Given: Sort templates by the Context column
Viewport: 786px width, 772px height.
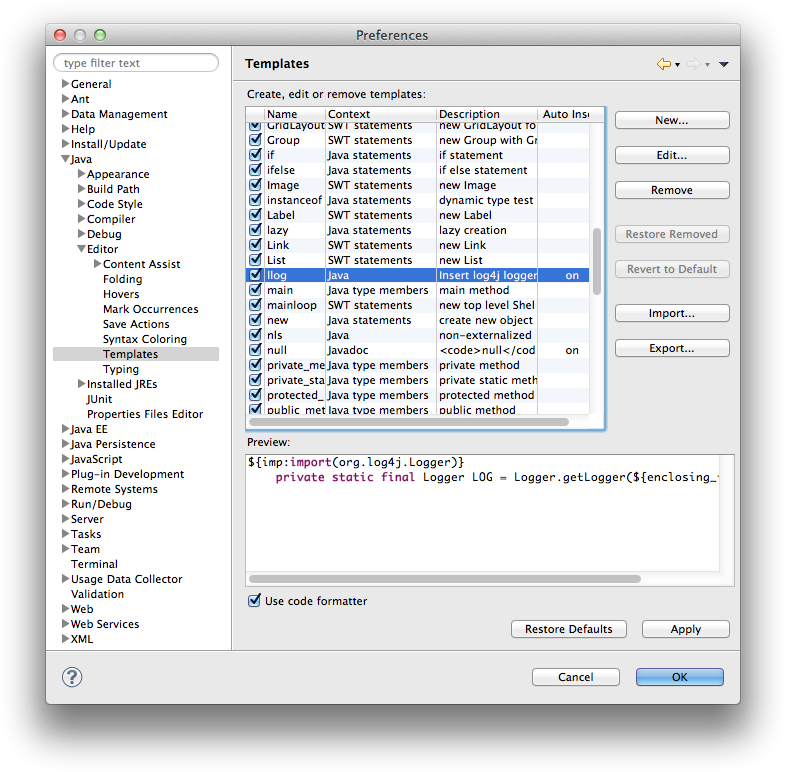Looking at the screenshot, I should (380, 114).
